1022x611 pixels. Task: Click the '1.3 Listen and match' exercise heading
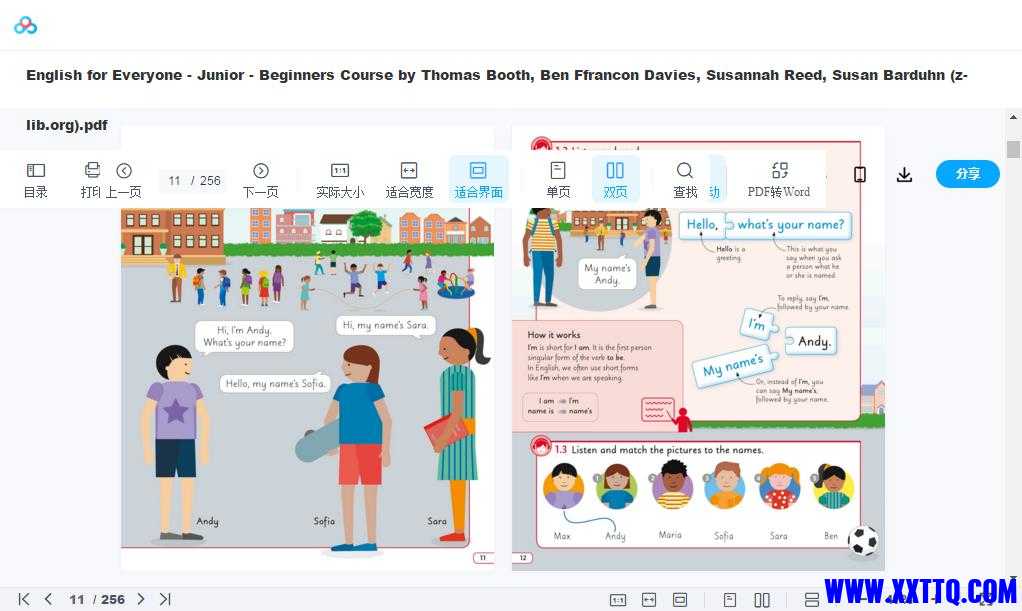[x=658, y=449]
